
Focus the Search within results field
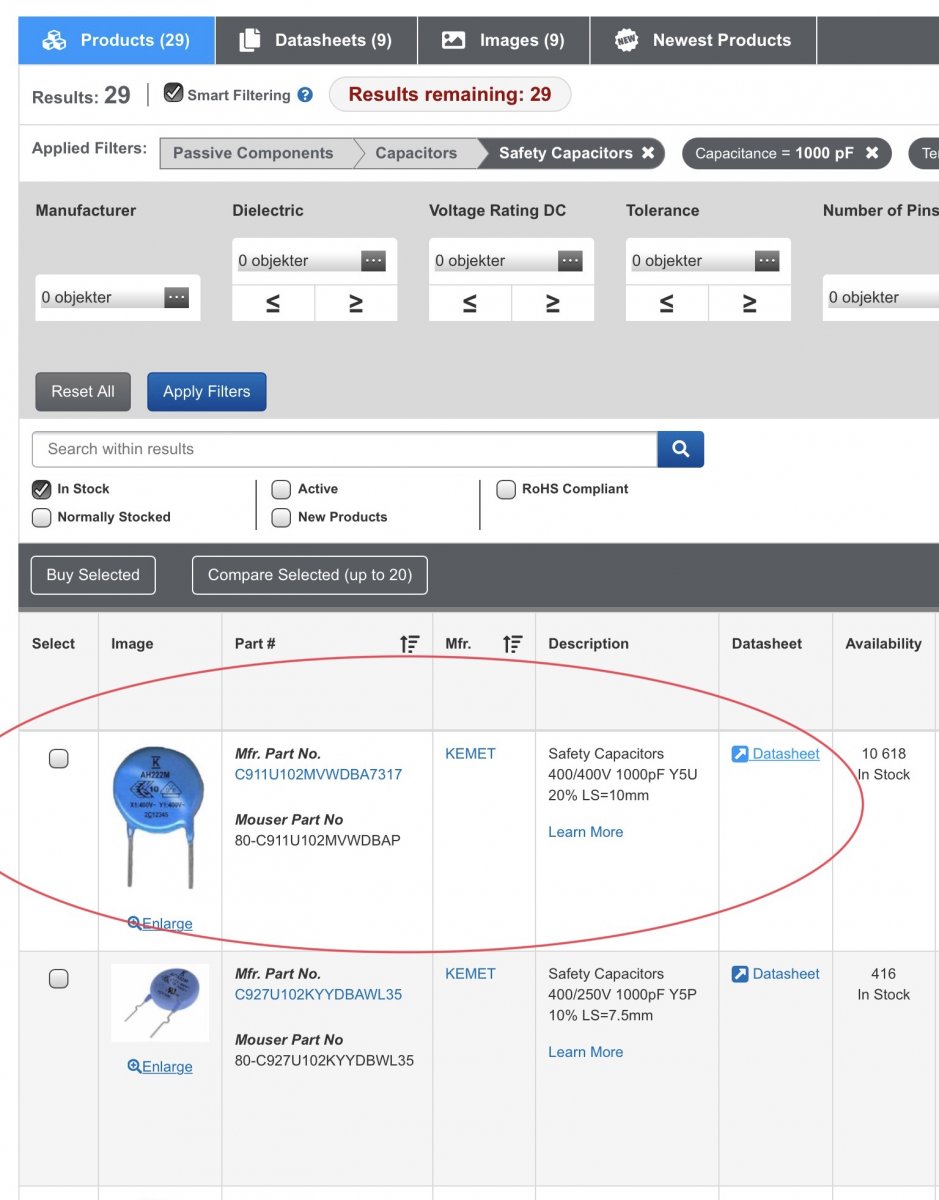345,449
